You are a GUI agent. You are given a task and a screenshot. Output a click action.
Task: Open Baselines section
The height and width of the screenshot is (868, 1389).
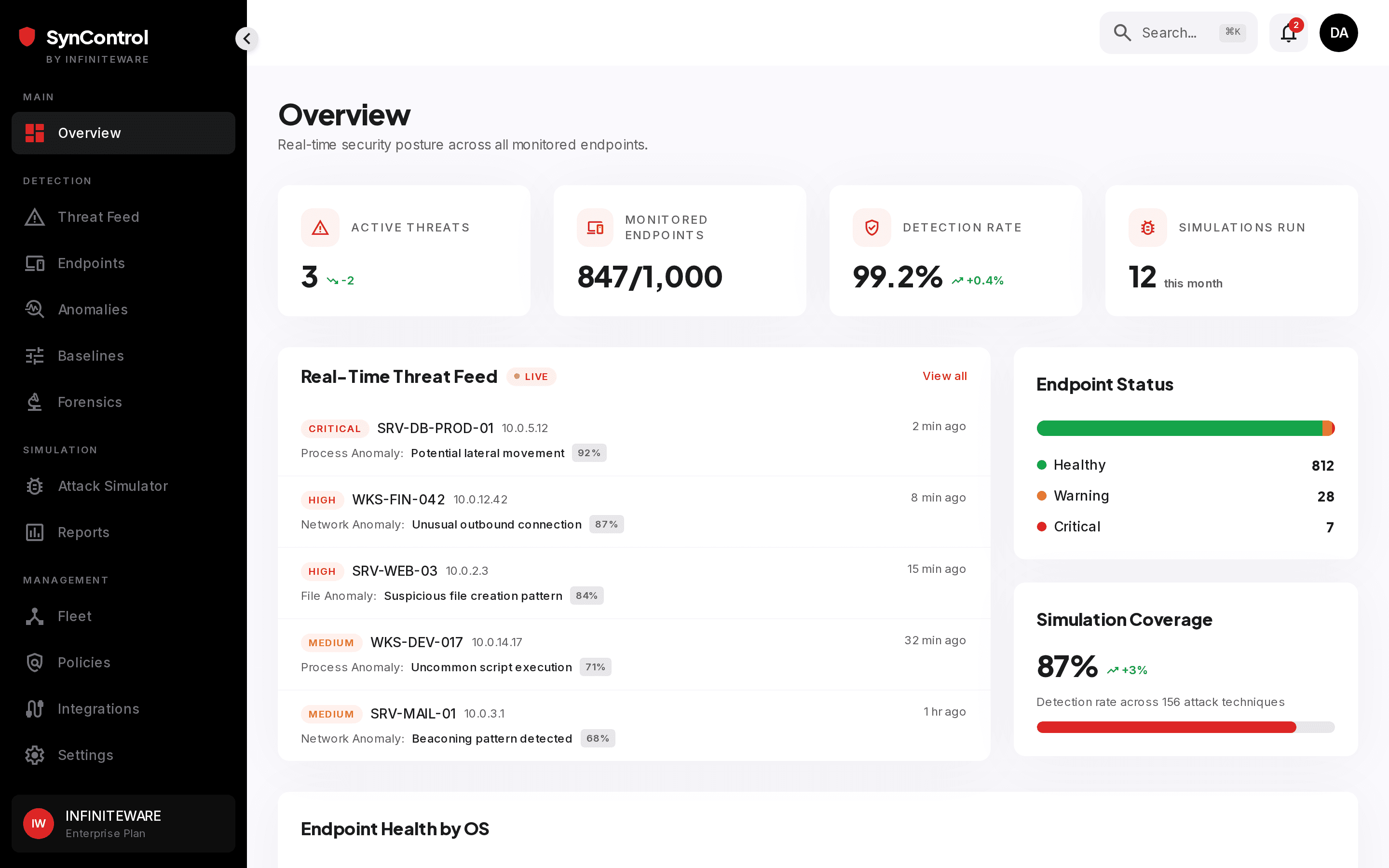tap(123, 356)
